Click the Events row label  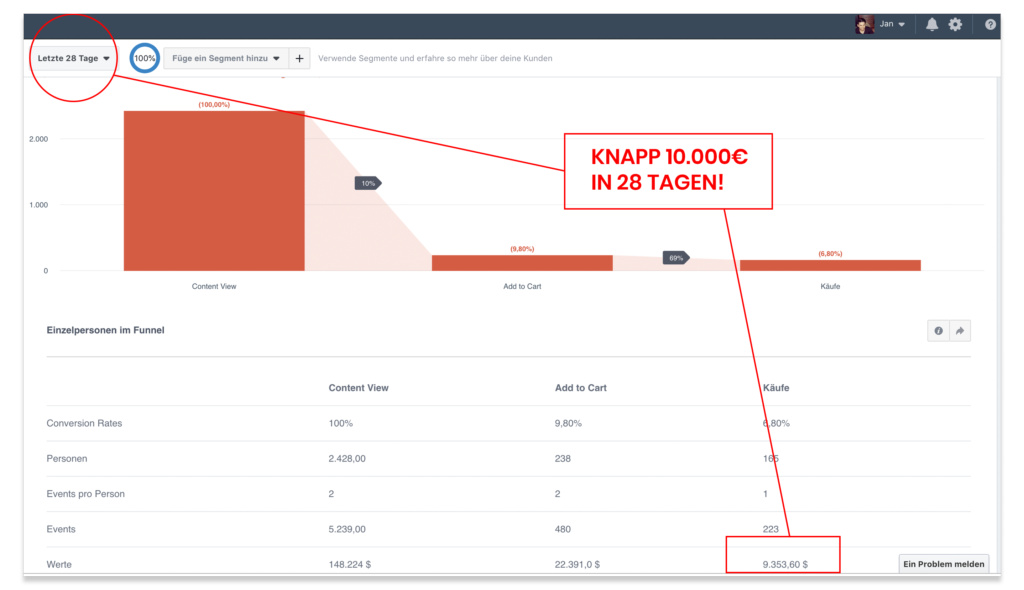click(x=61, y=529)
